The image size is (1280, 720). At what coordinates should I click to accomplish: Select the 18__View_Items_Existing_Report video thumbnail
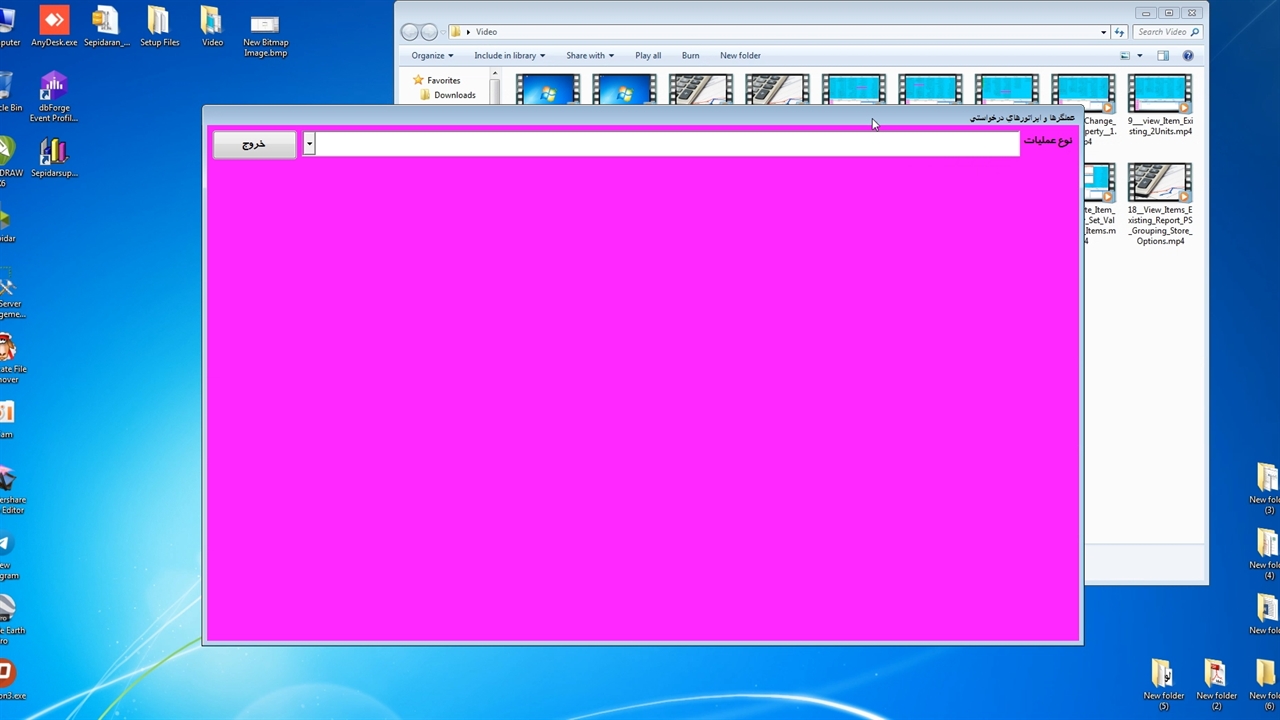tap(1159, 185)
